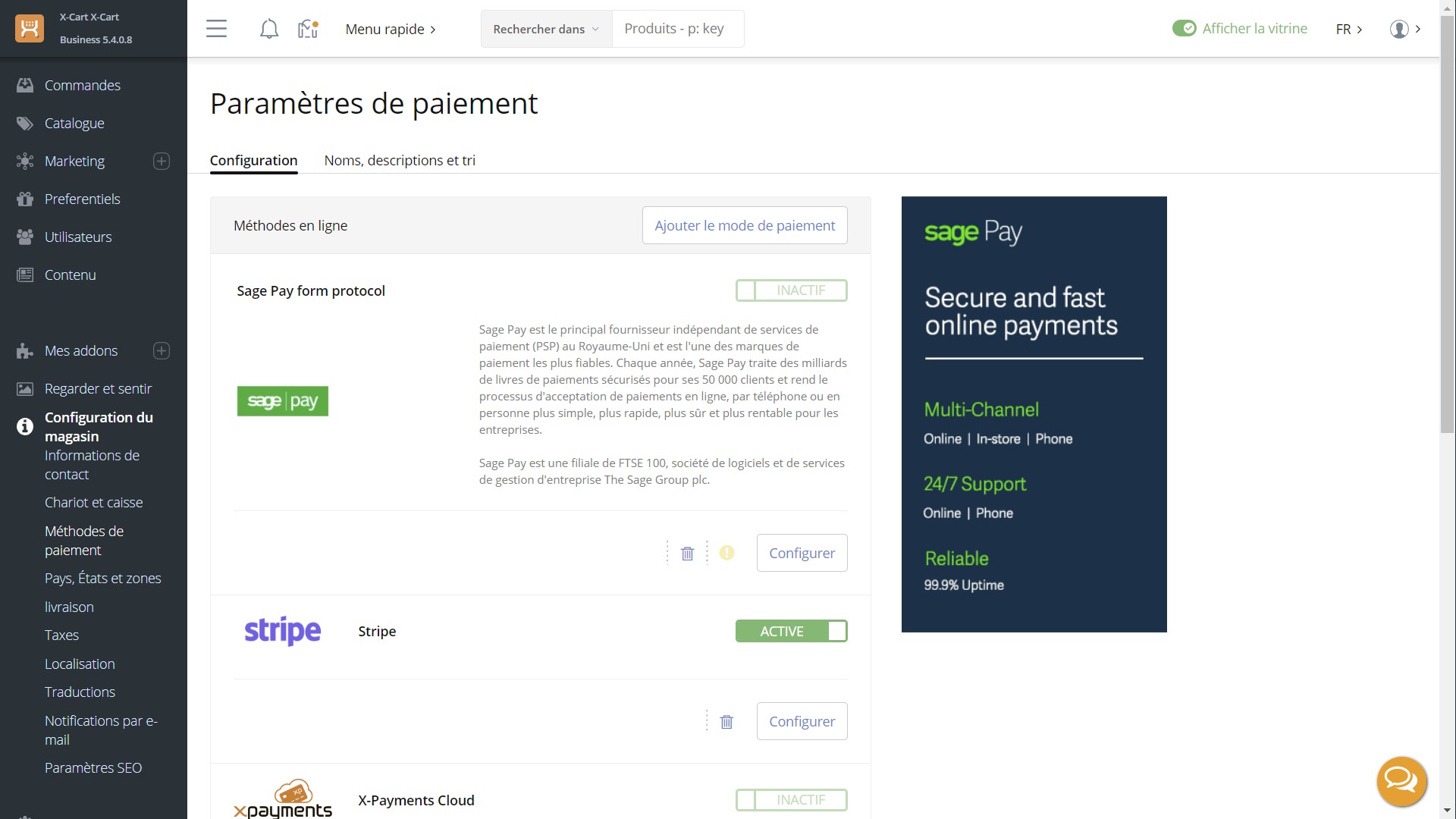
Task: Switch to Noms, descriptions et tri tab
Action: click(400, 160)
